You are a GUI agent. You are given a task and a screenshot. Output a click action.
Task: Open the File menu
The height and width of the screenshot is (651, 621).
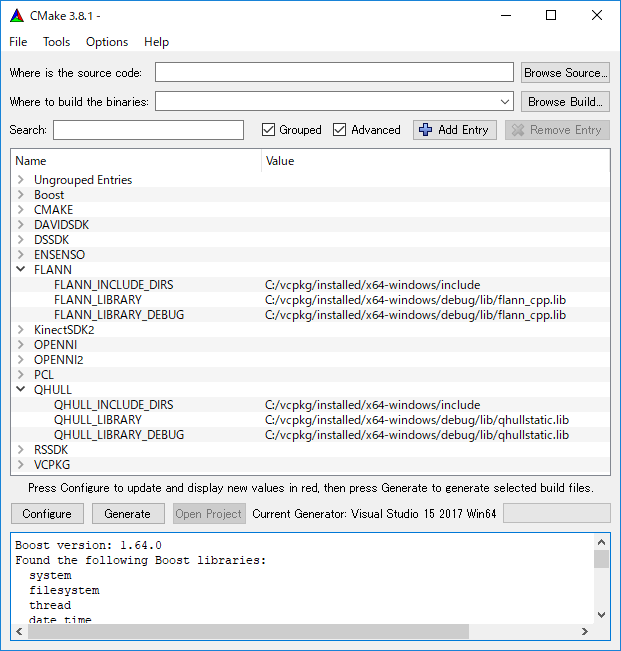[18, 42]
